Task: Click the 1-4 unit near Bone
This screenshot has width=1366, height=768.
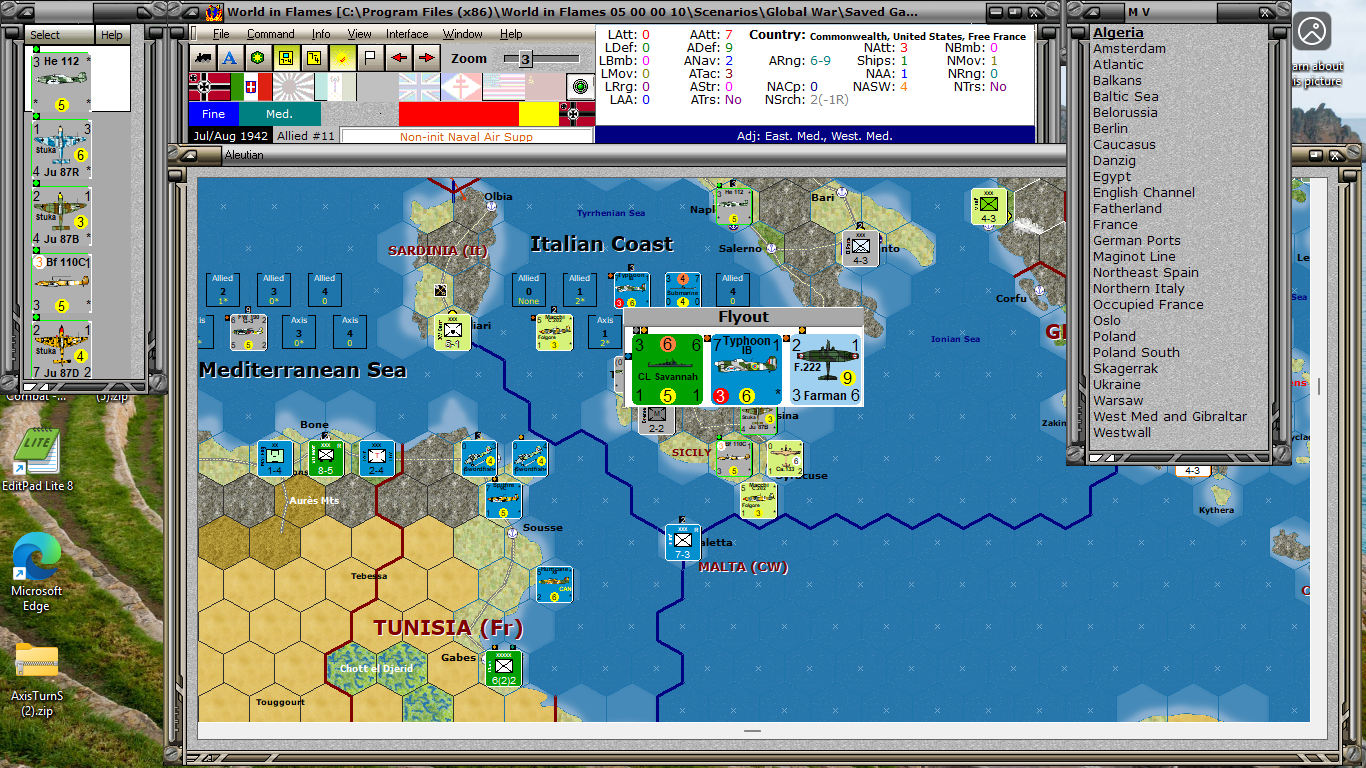Action: coord(275,458)
